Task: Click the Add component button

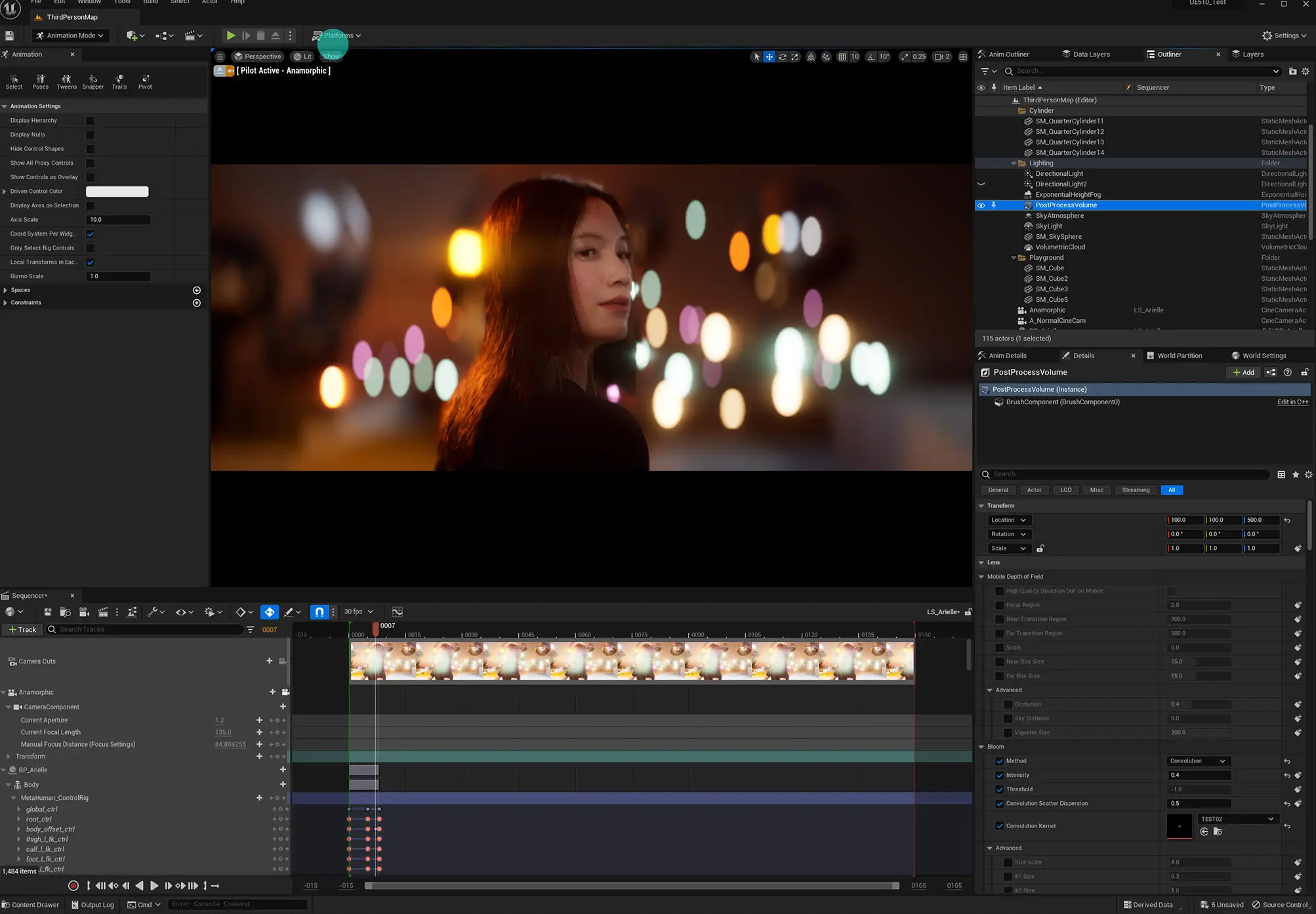Action: (x=1243, y=372)
